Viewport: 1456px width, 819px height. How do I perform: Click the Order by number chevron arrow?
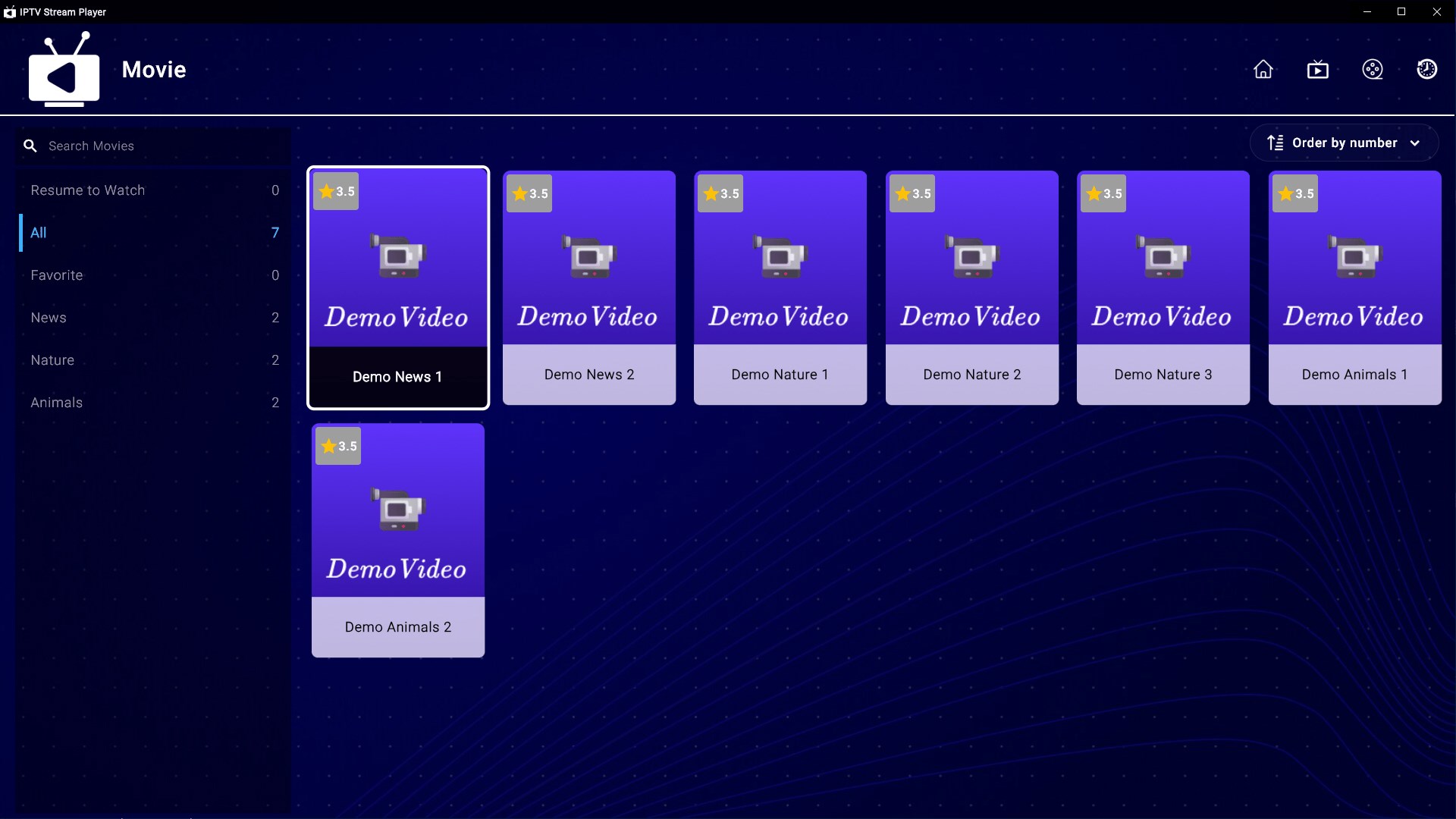[x=1415, y=143]
